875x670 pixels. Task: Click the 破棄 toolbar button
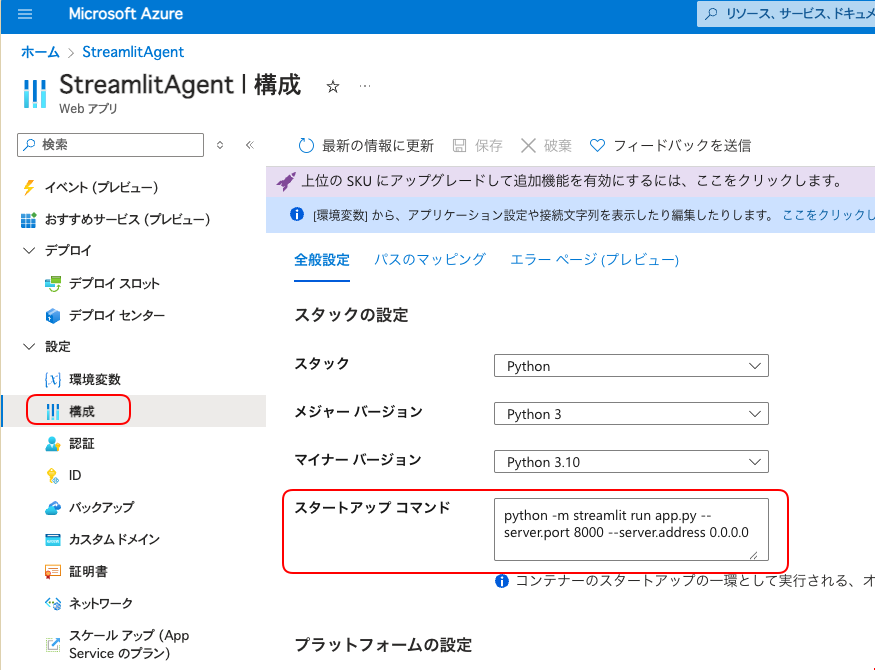(546, 146)
